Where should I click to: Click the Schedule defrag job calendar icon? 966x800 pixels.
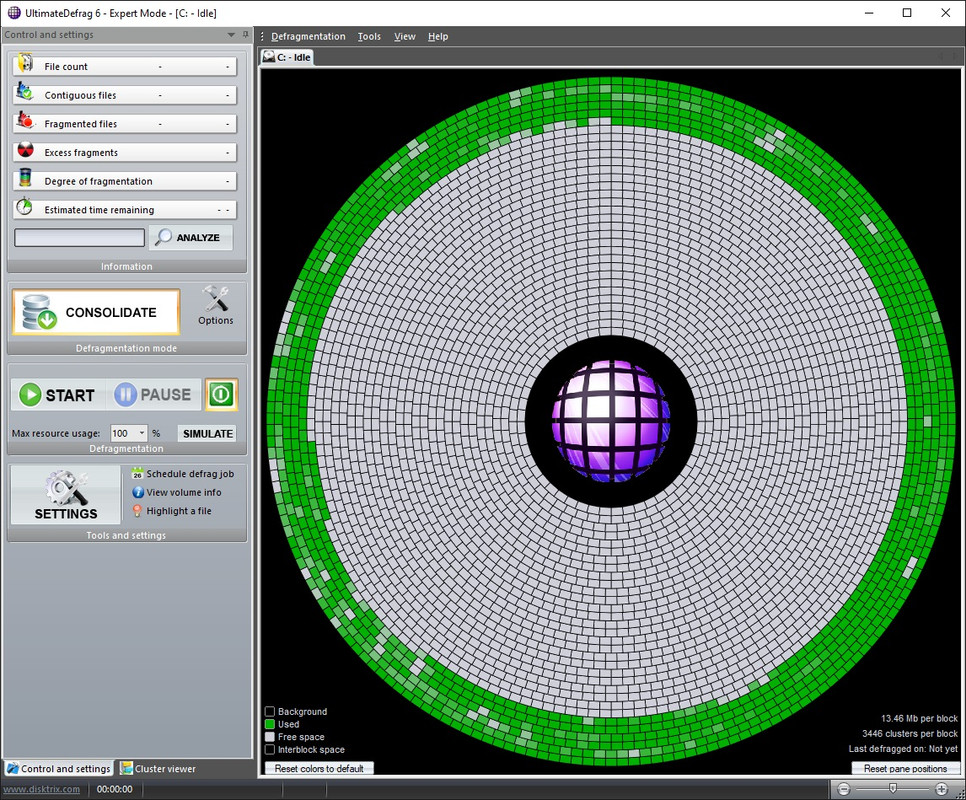[x=138, y=474]
